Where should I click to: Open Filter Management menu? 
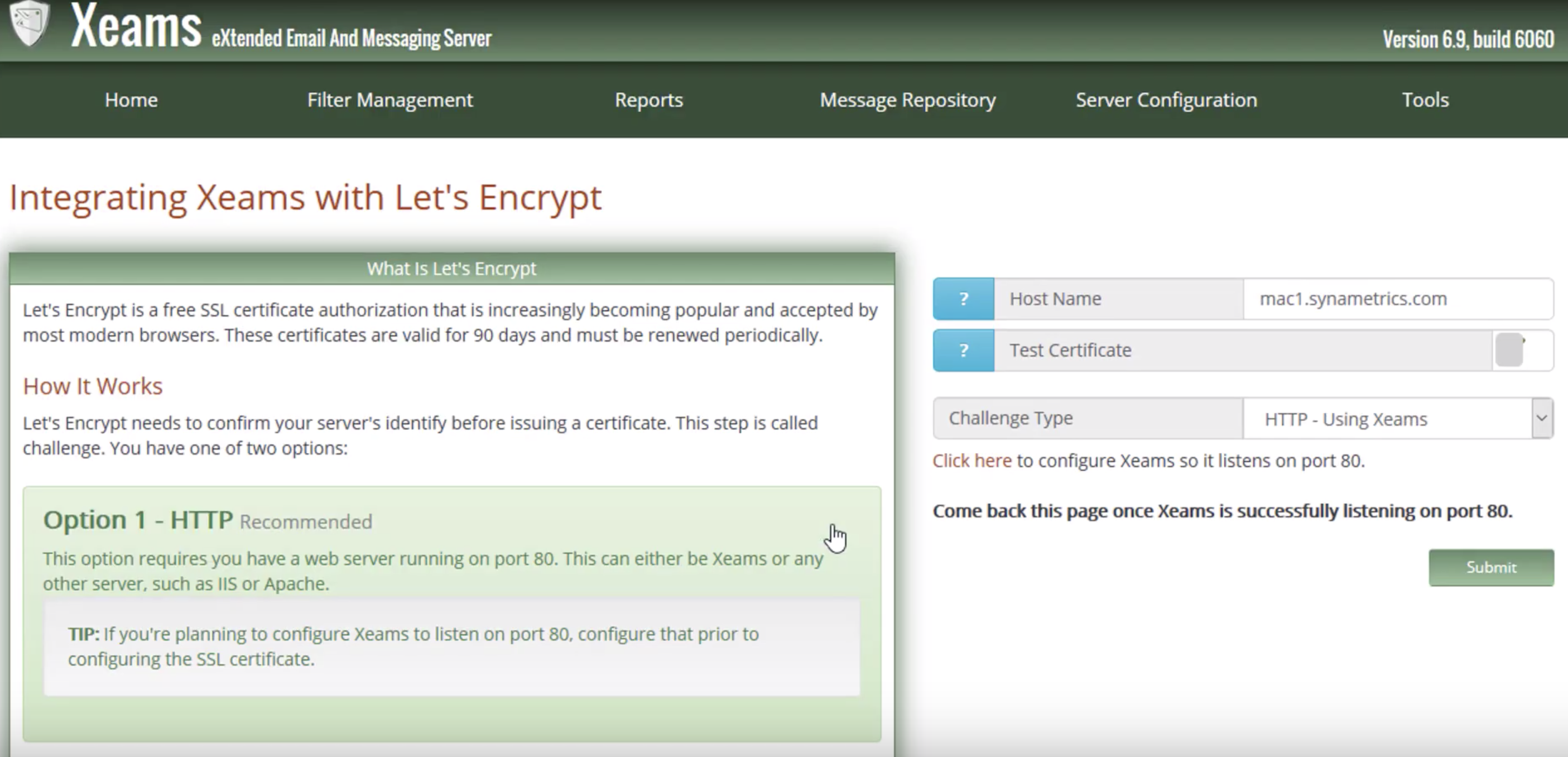(389, 100)
